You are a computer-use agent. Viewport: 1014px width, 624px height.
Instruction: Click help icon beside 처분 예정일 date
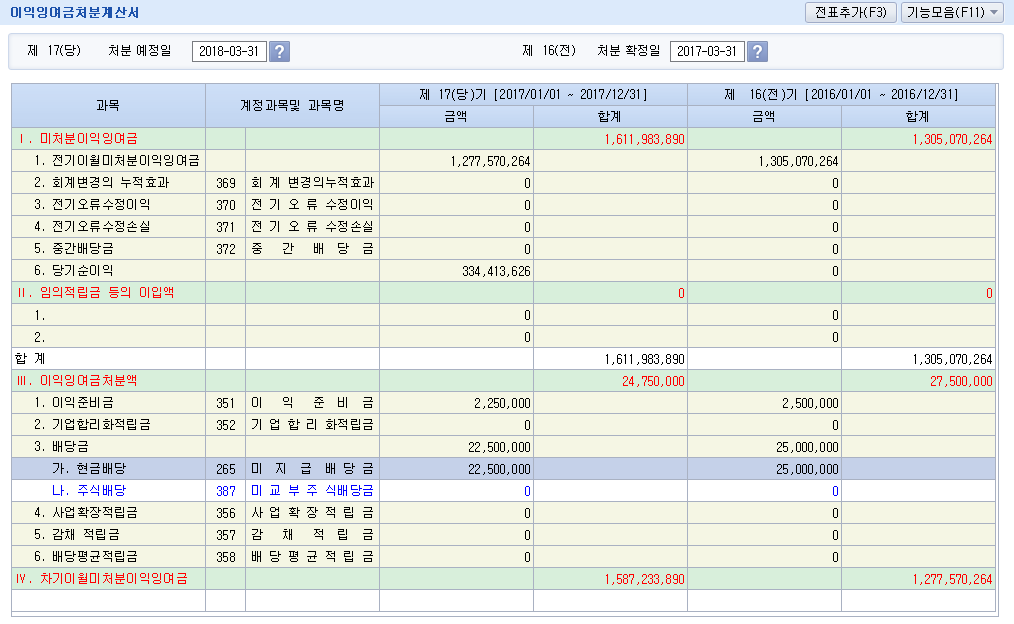pyautogui.click(x=280, y=52)
